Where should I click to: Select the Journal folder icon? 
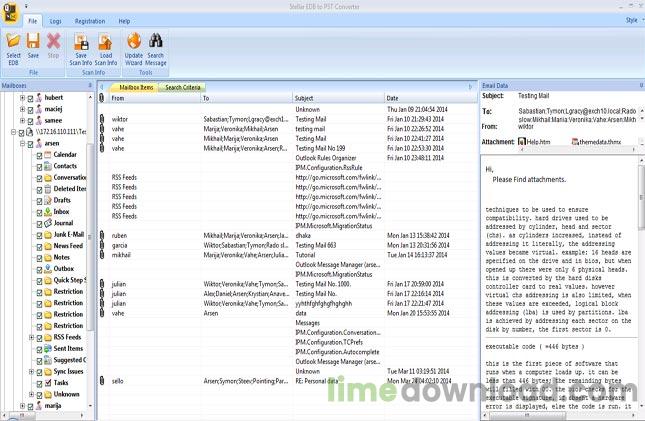coord(48,223)
